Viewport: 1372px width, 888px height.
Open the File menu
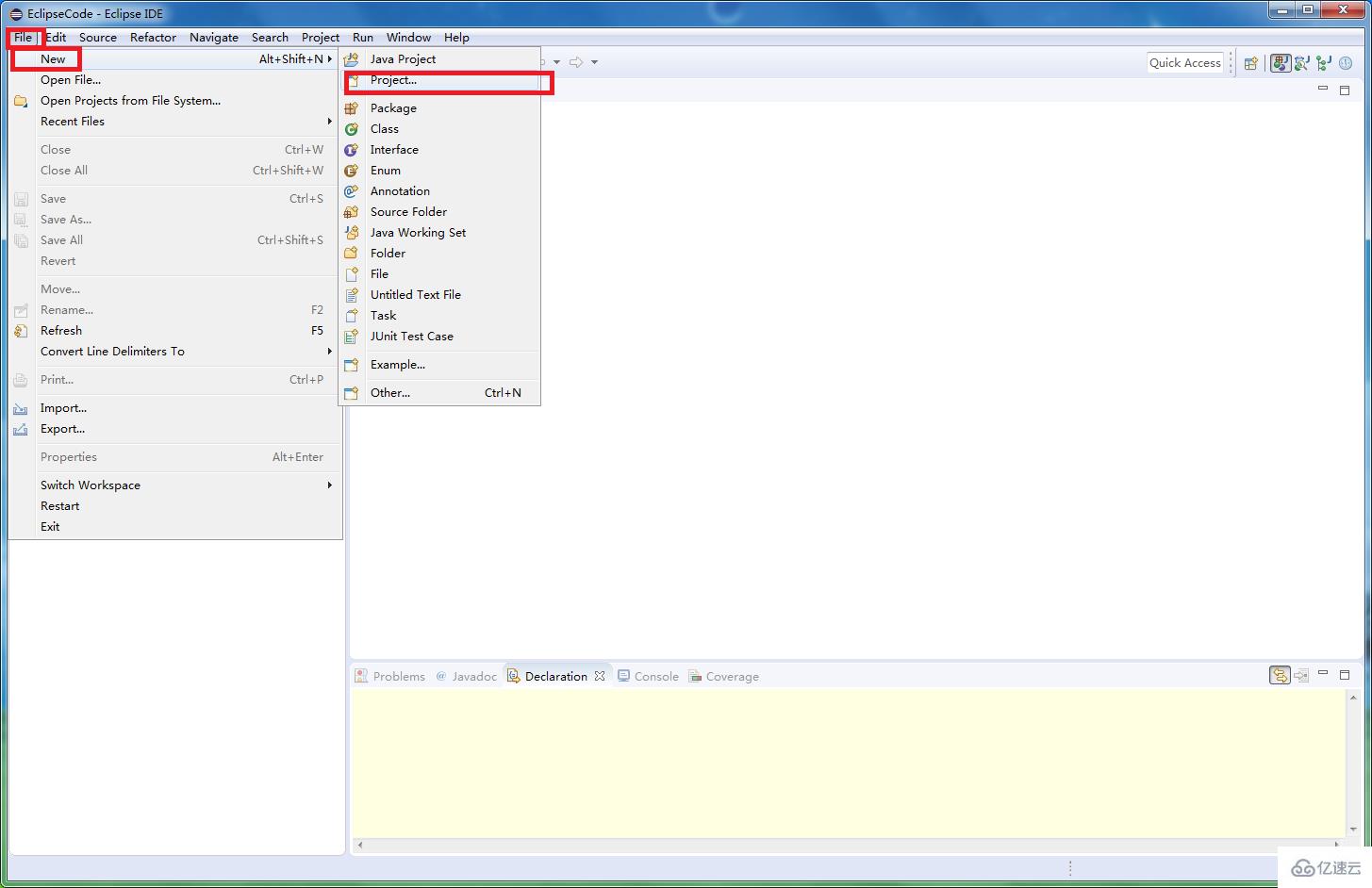point(23,38)
